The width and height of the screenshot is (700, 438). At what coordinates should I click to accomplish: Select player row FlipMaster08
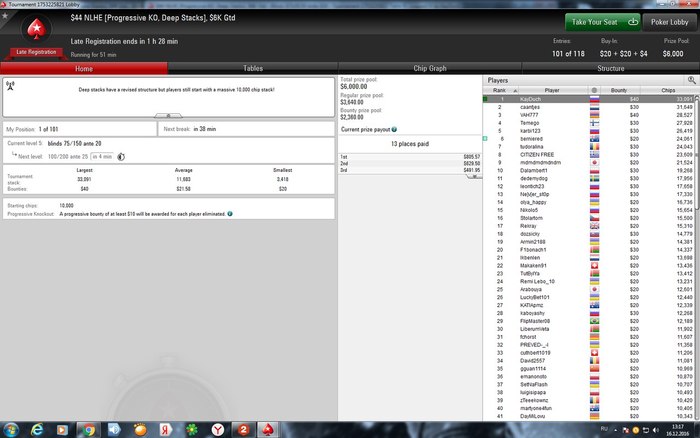(588, 321)
